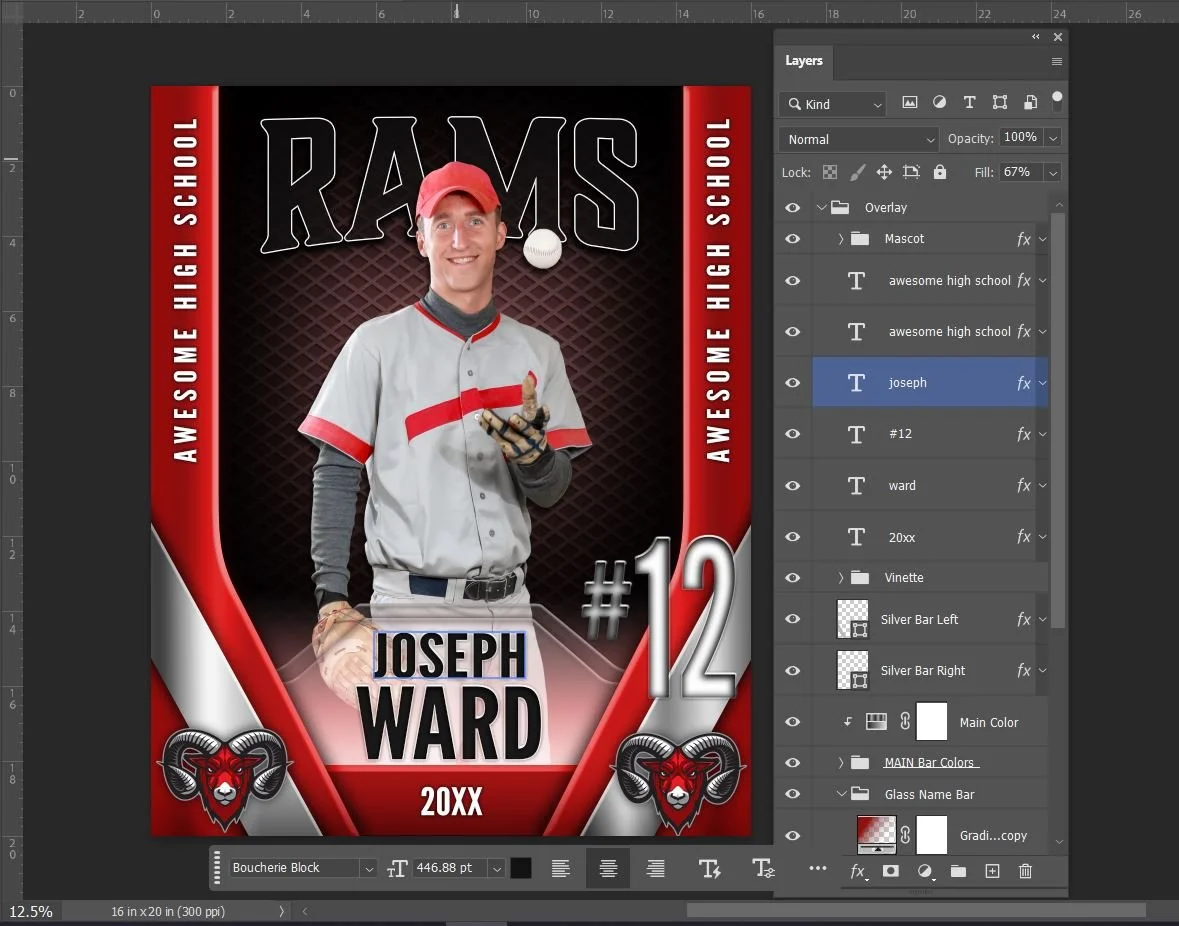This screenshot has width=1179, height=926.
Task: Hide the Silver Bar Left layer
Action: tap(793, 619)
